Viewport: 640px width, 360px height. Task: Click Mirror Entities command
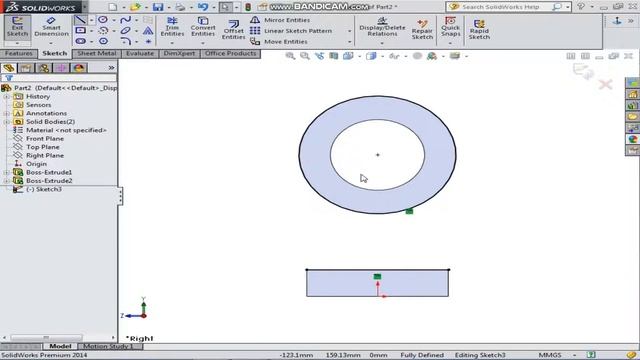point(280,20)
